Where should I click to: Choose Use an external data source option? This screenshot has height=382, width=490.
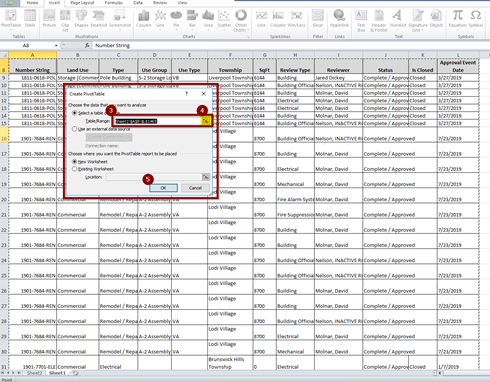75,129
